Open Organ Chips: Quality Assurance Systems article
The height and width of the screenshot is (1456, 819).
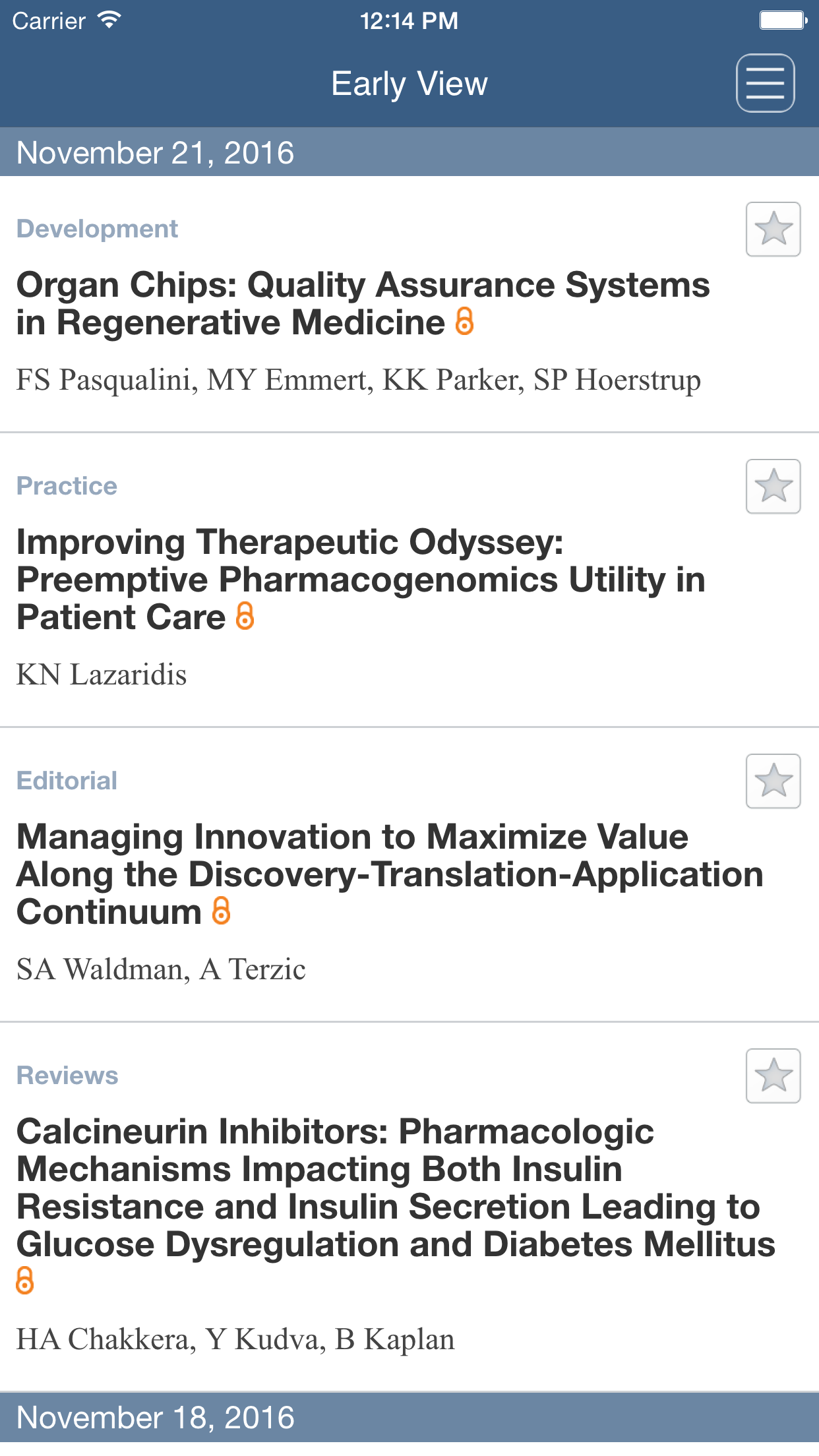tap(363, 303)
